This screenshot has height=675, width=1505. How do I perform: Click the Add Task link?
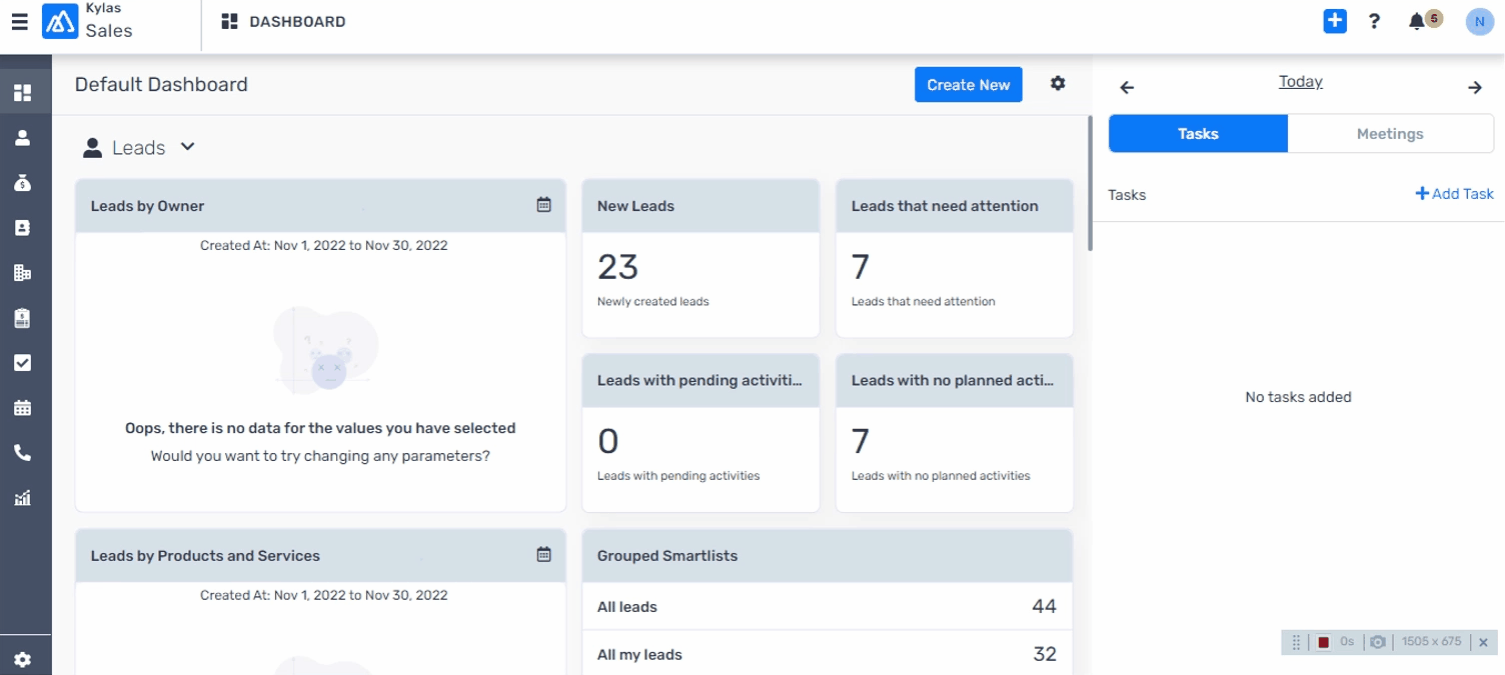click(x=1455, y=194)
